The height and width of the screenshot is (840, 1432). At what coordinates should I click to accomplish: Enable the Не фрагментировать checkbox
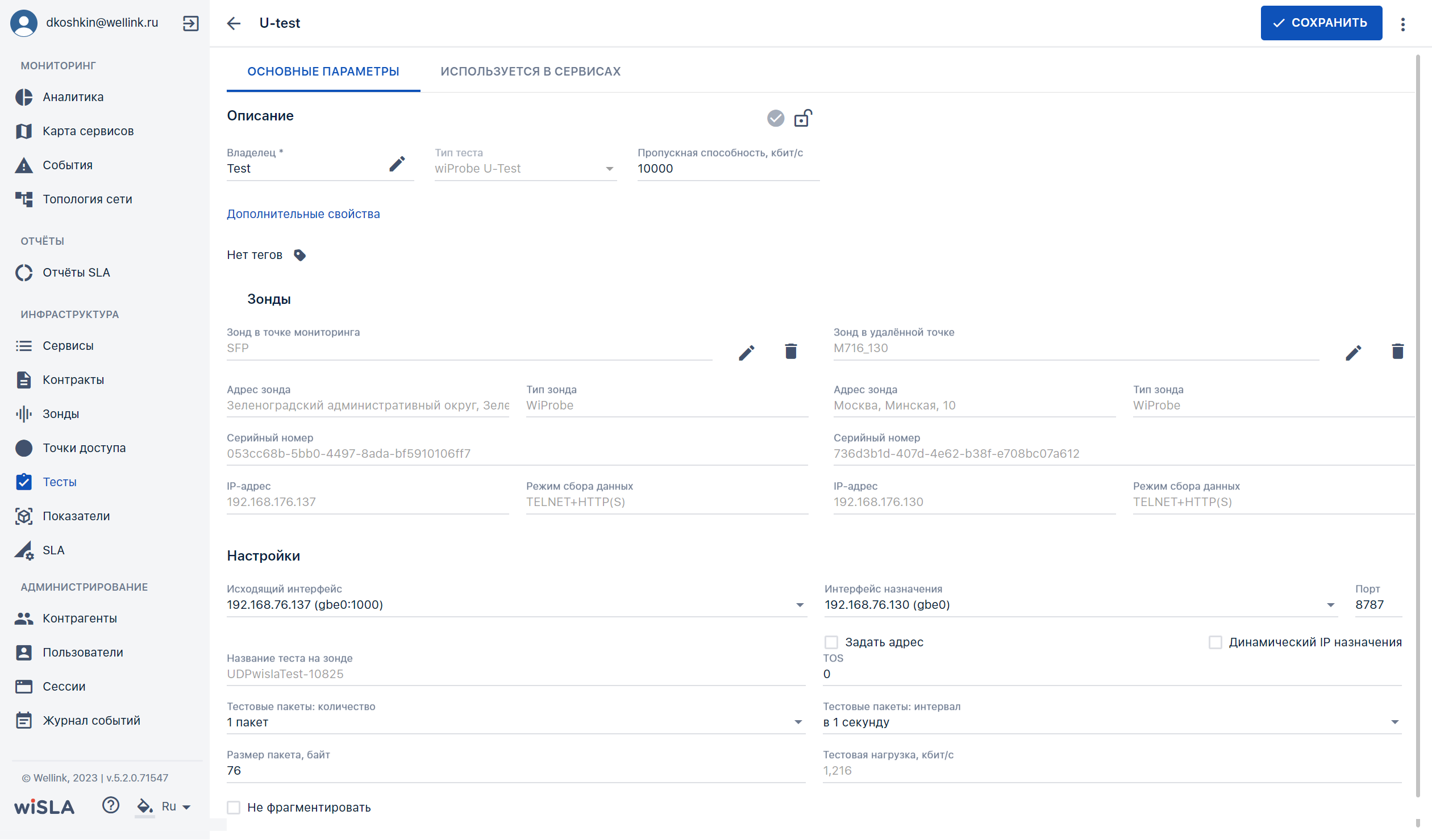(x=234, y=808)
